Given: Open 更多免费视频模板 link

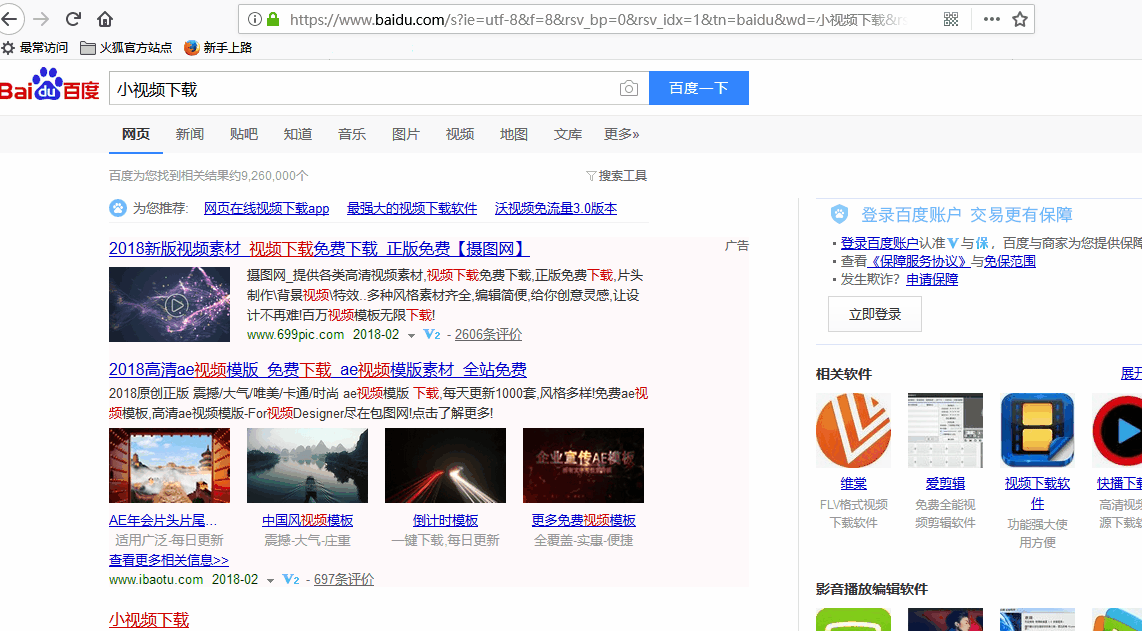Looking at the screenshot, I should [x=583, y=520].
